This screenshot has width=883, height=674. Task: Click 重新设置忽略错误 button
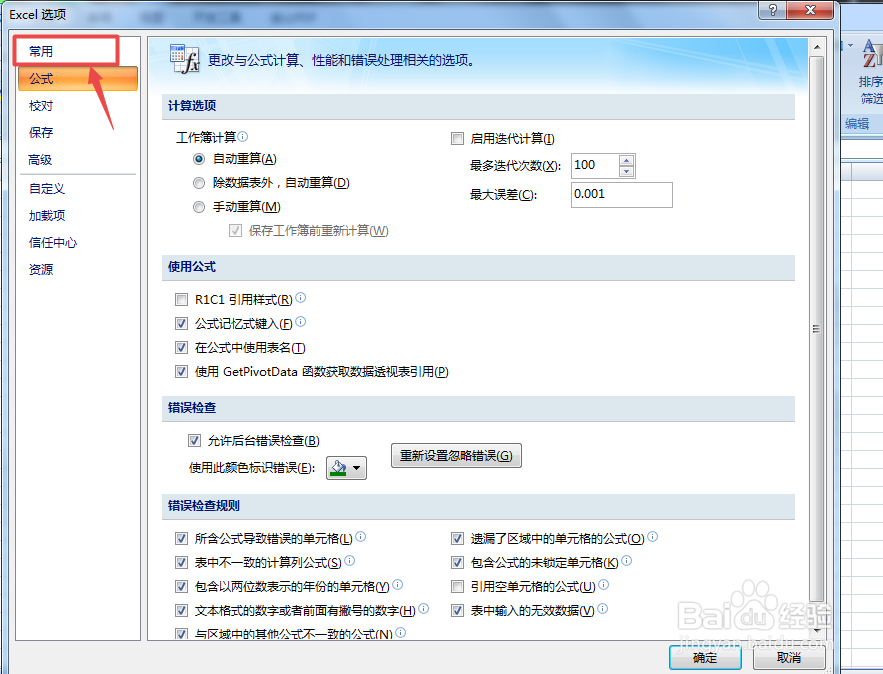tap(456, 456)
